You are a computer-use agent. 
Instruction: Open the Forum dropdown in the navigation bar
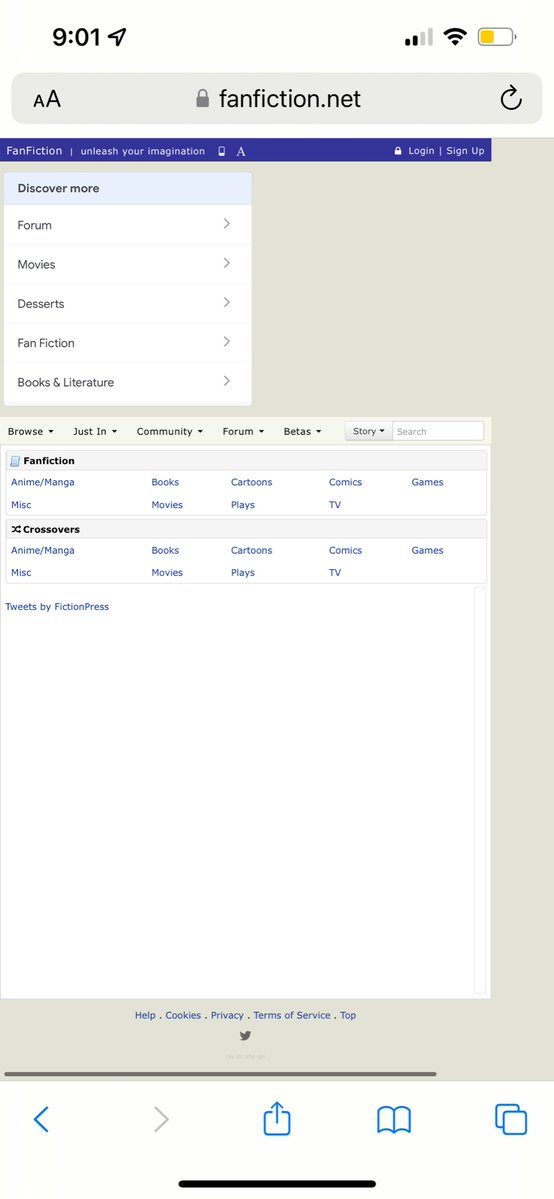click(243, 431)
